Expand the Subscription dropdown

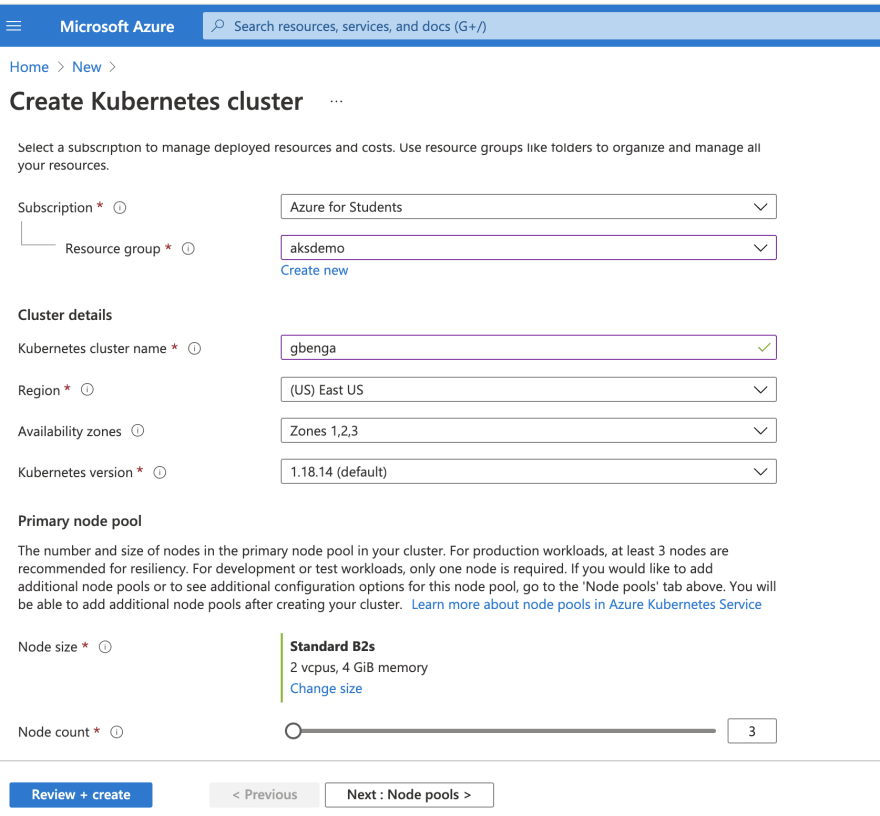529,207
